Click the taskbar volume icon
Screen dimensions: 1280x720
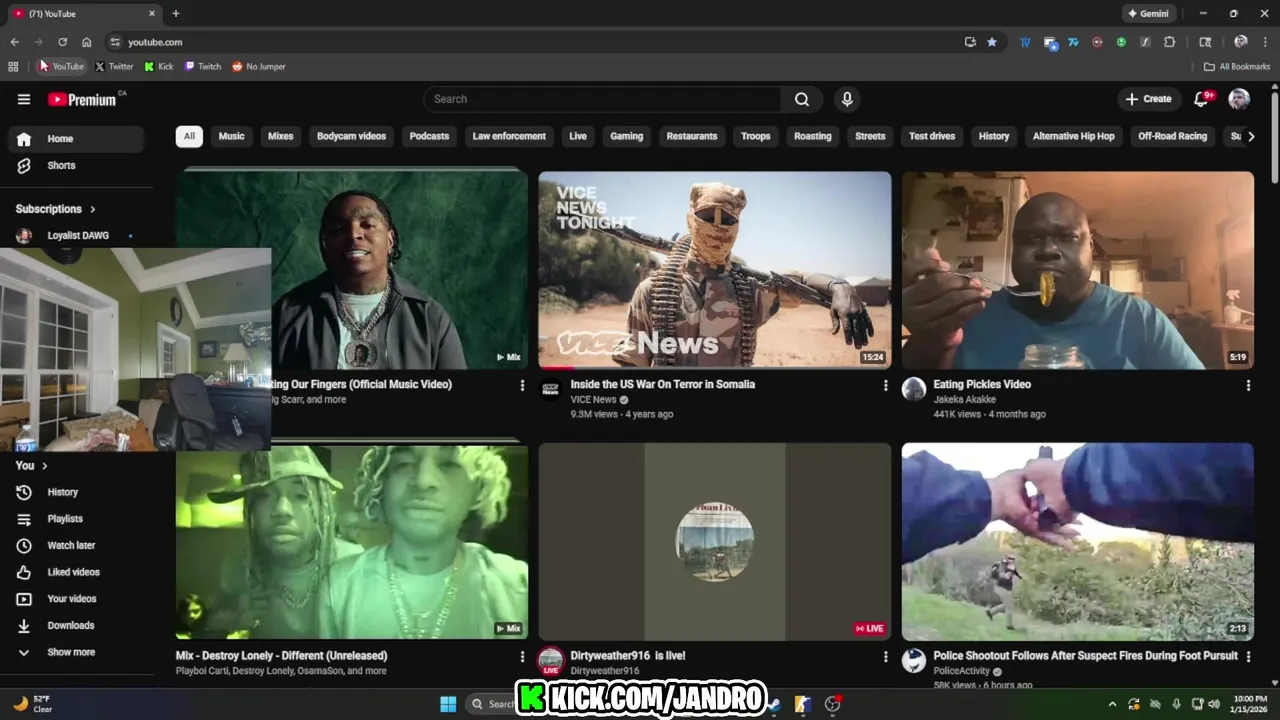pyautogui.click(x=1213, y=704)
